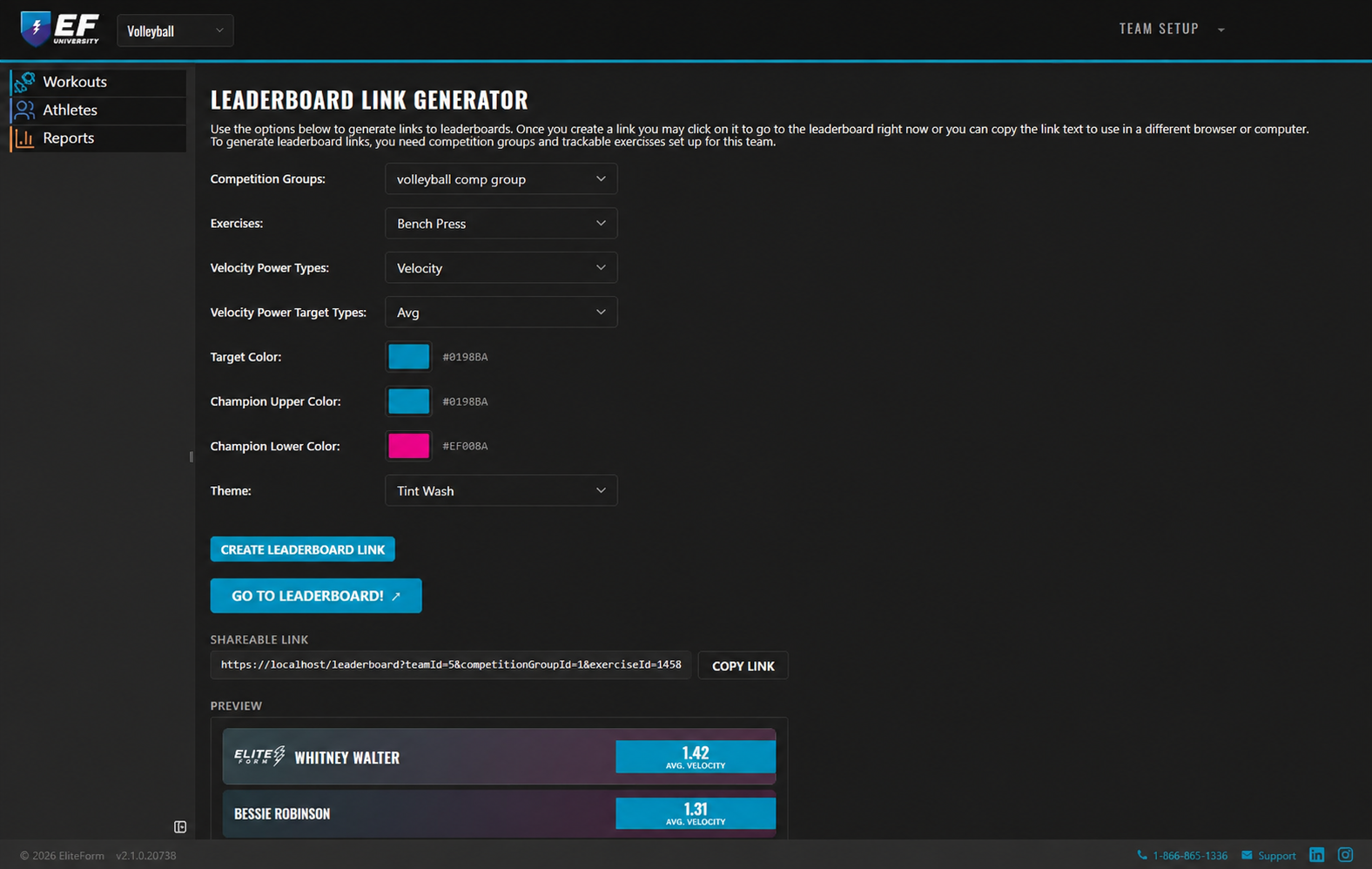Click the © 2026 EliteForm footer text
The width and height of the screenshot is (1372, 869).
62,855
